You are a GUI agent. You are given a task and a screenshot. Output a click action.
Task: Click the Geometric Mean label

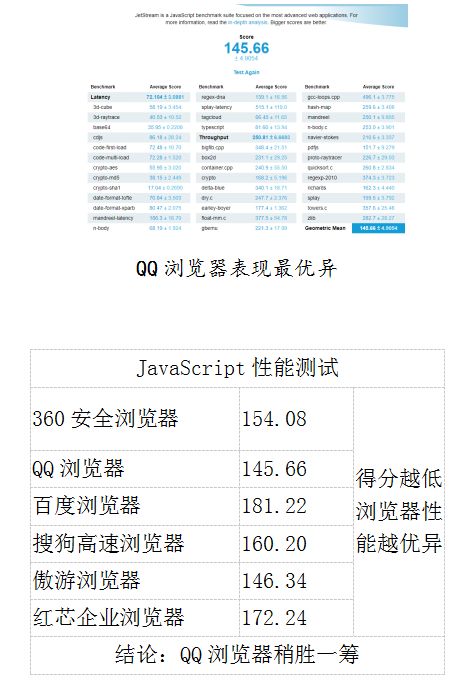325,228
